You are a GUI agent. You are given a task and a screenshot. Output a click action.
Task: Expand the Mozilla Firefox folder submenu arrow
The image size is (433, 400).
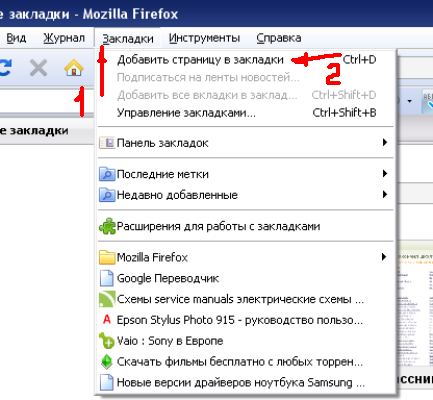(385, 257)
